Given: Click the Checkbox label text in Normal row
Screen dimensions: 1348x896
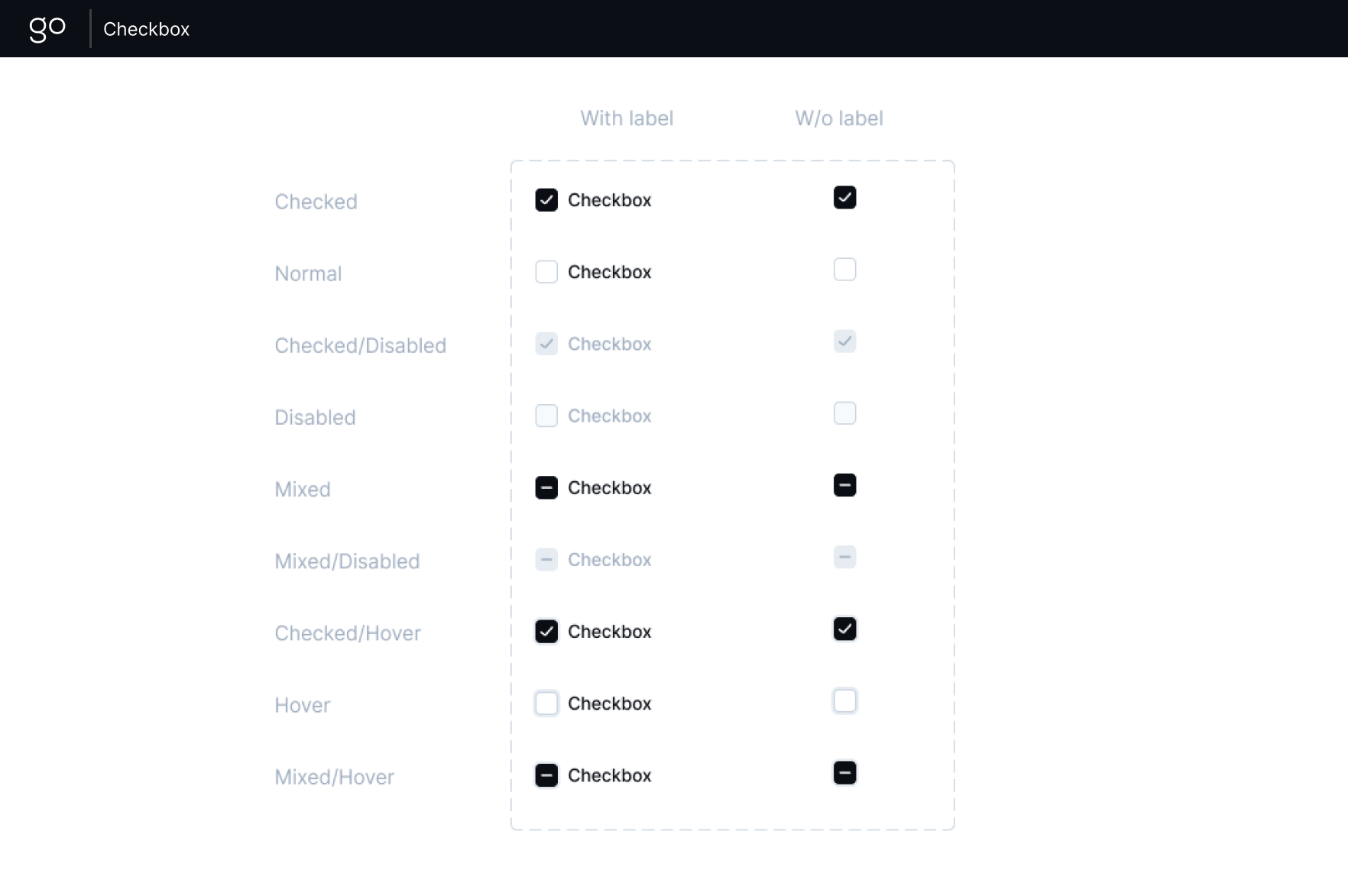Looking at the screenshot, I should click(609, 272).
